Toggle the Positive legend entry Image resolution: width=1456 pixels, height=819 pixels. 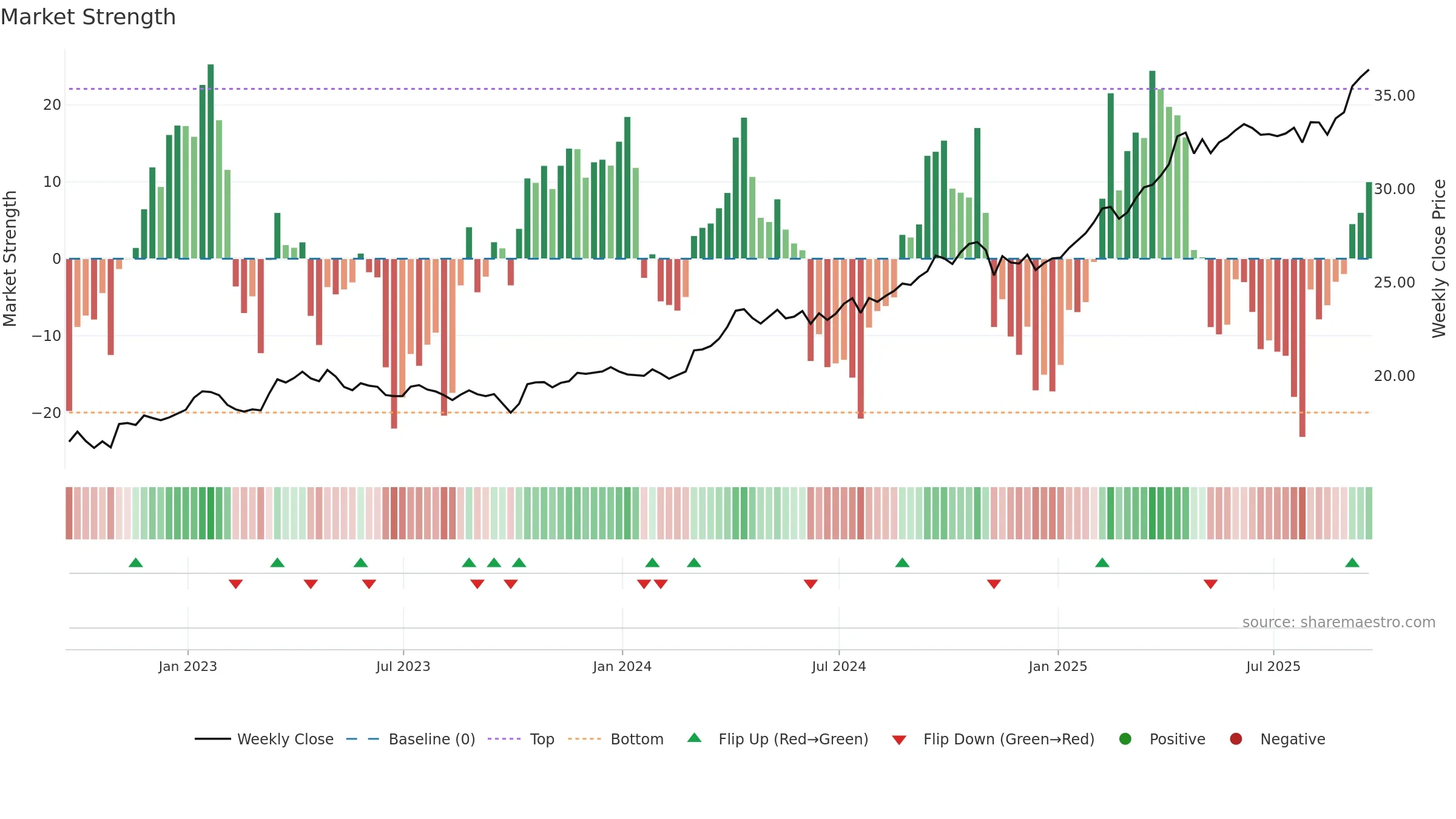[1162, 739]
